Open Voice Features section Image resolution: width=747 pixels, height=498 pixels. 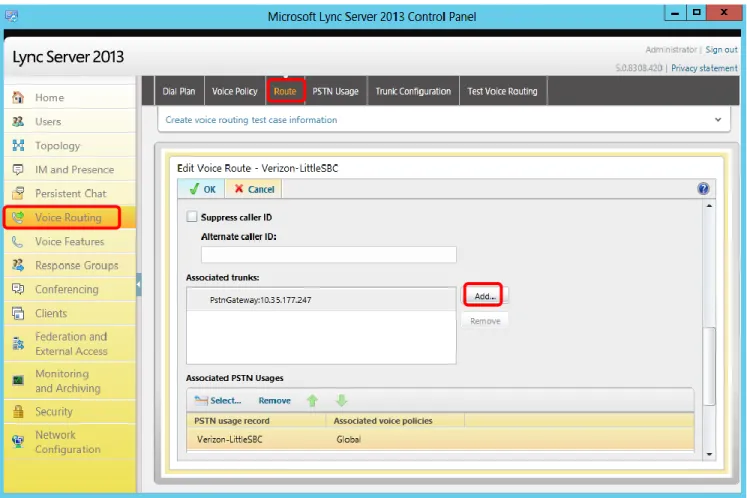click(70, 242)
